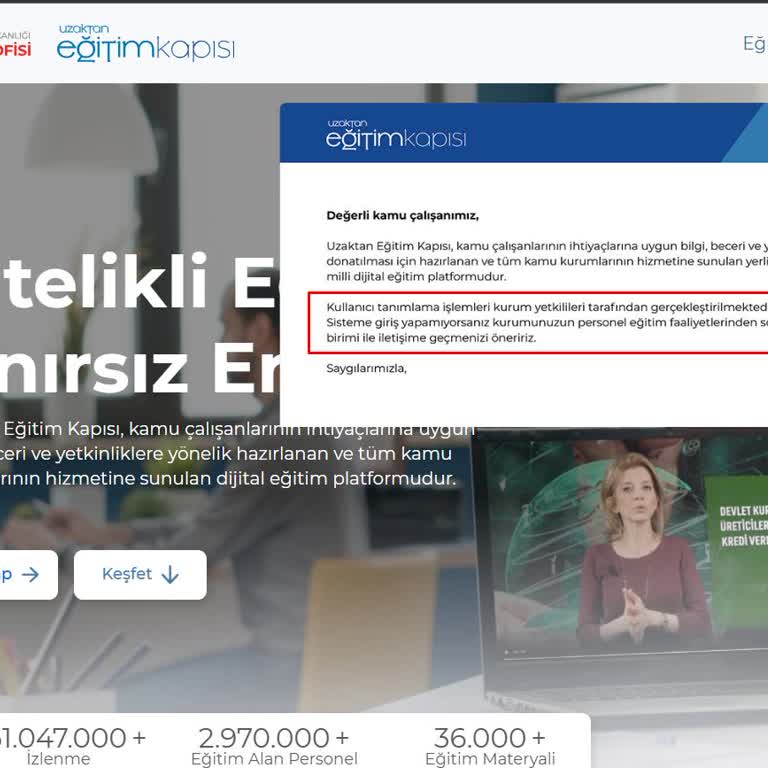Click the video progress bar on laptop screen

[637, 655]
